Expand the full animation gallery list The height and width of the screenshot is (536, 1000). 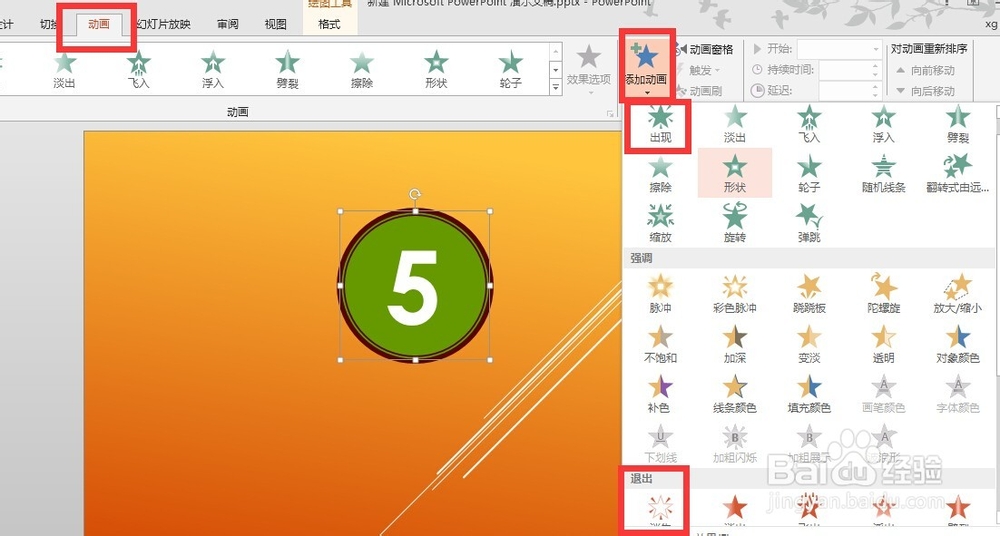[x=555, y=87]
